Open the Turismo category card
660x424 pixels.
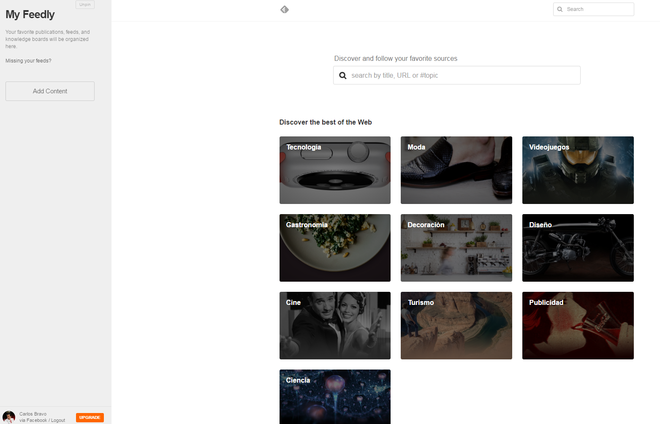456,325
